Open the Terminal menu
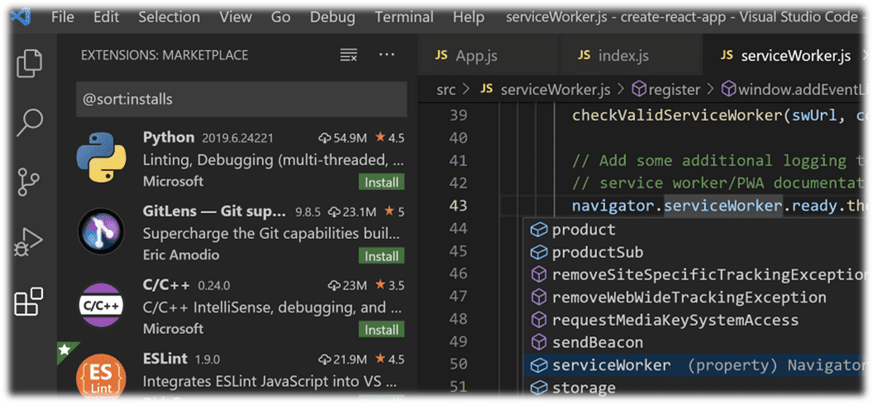The image size is (873, 404). click(403, 17)
